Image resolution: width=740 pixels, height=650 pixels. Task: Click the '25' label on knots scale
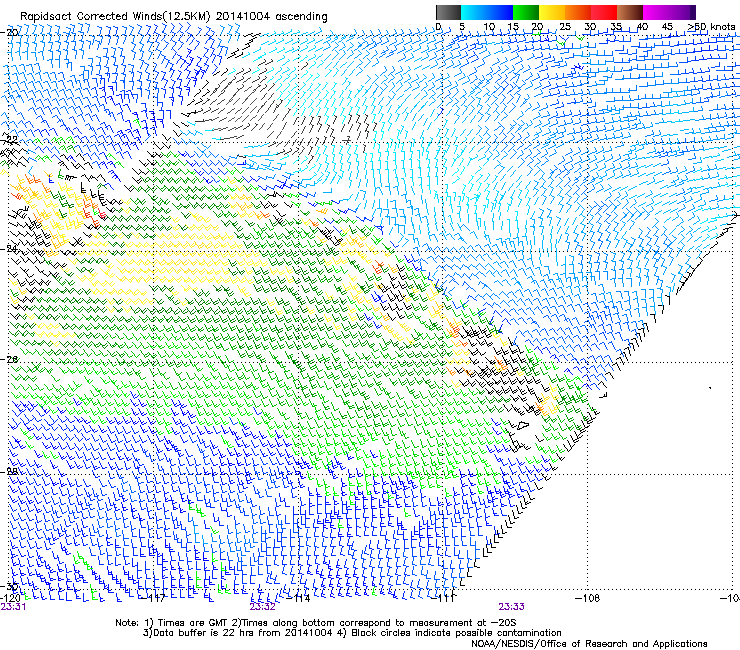pos(565,27)
